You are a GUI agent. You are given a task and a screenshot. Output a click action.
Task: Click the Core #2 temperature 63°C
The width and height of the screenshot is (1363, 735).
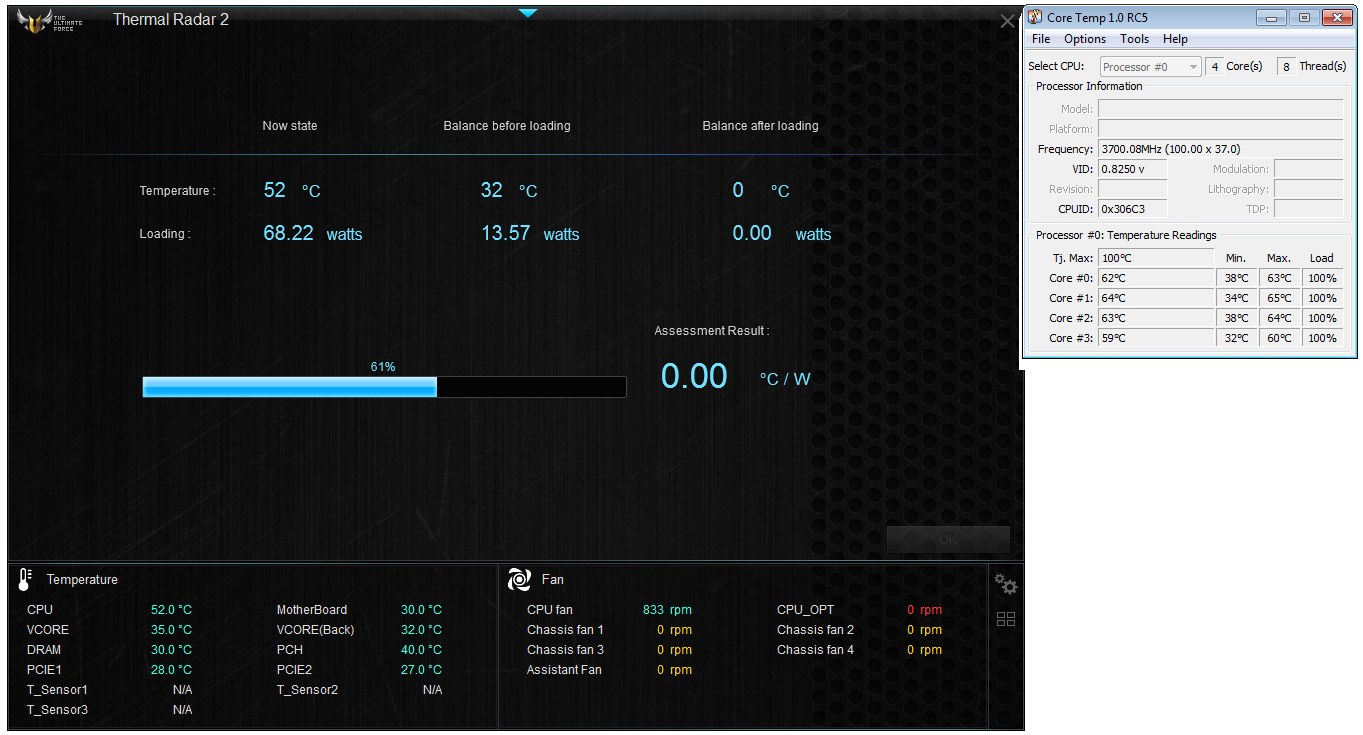pos(1156,318)
